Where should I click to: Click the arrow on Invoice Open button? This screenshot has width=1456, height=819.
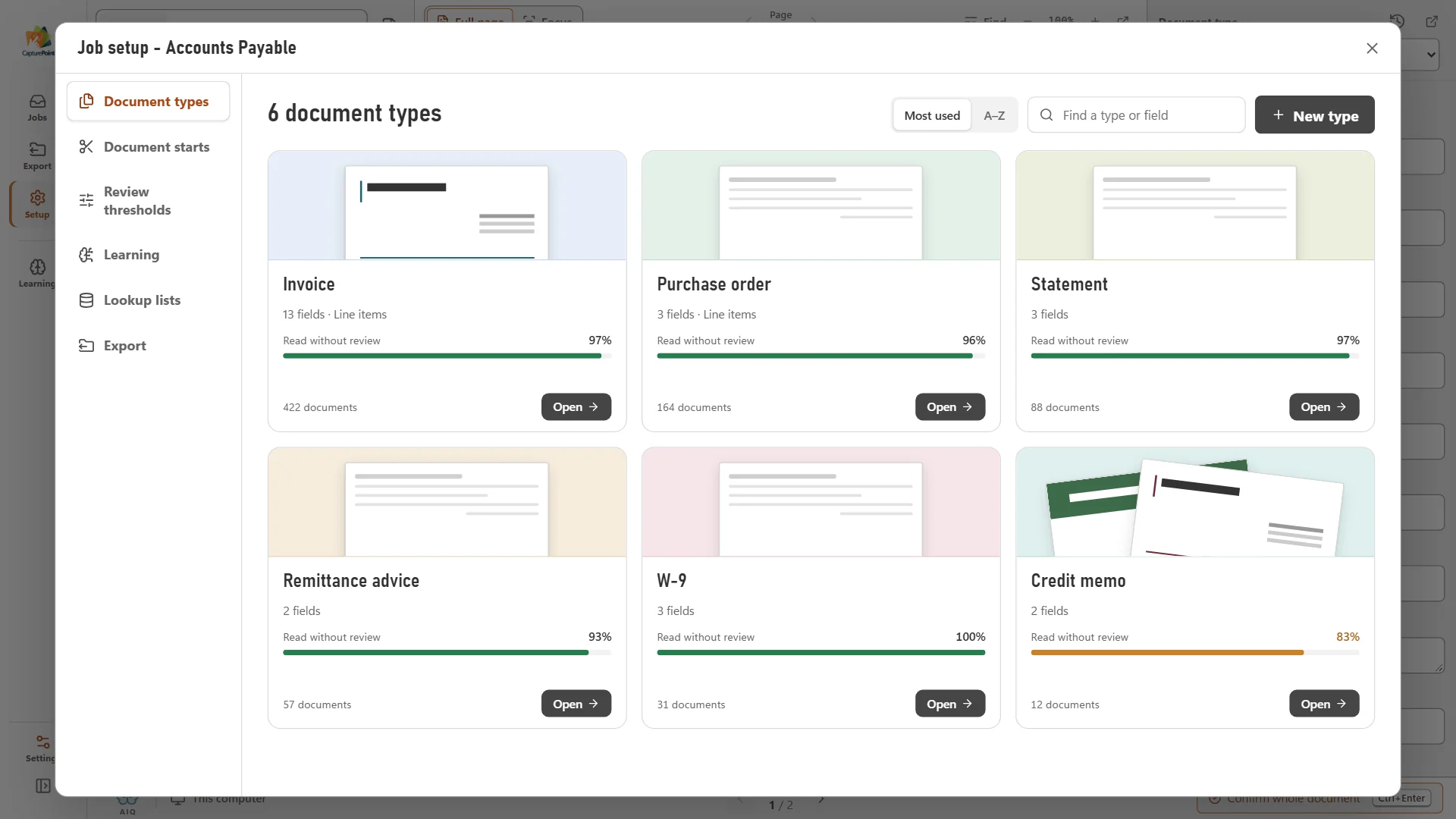pos(594,406)
